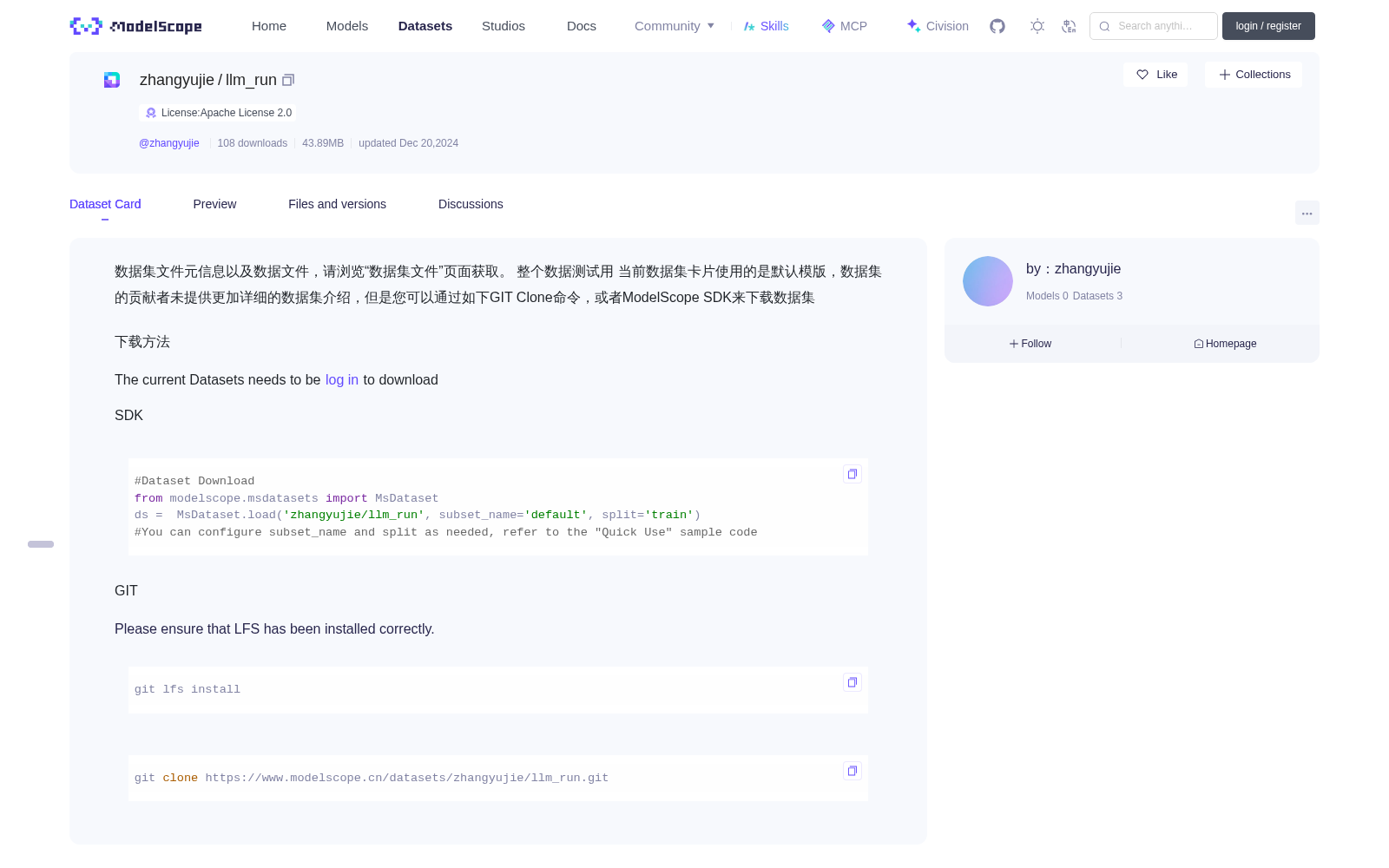Click the 108 downloads text
1389x868 pixels.
(x=253, y=143)
